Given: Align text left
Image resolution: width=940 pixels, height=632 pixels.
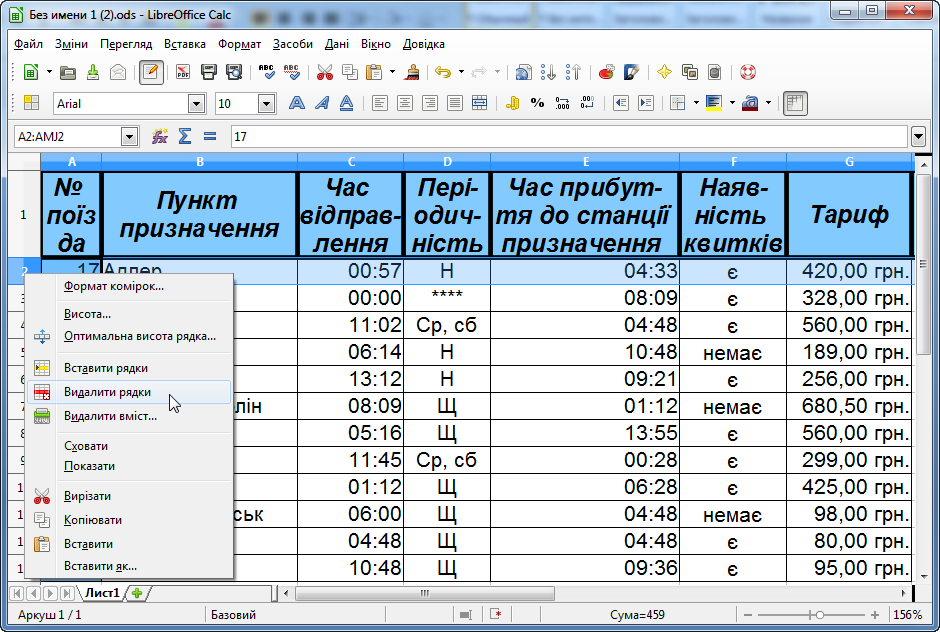Looking at the screenshot, I should [379, 103].
